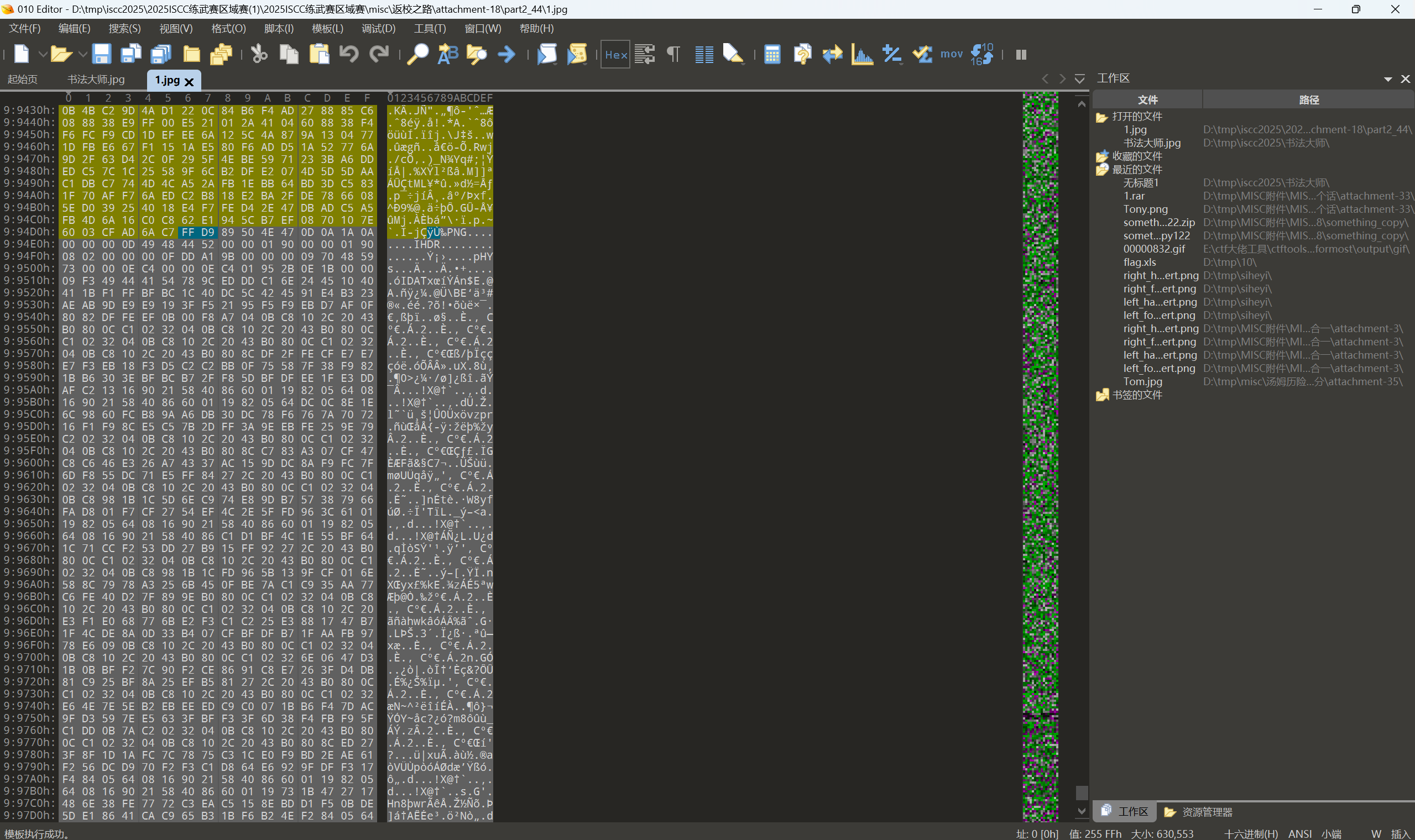Click the double-arrow convert icon
Image resolution: width=1415 pixels, height=840 pixels.
[x=832, y=54]
